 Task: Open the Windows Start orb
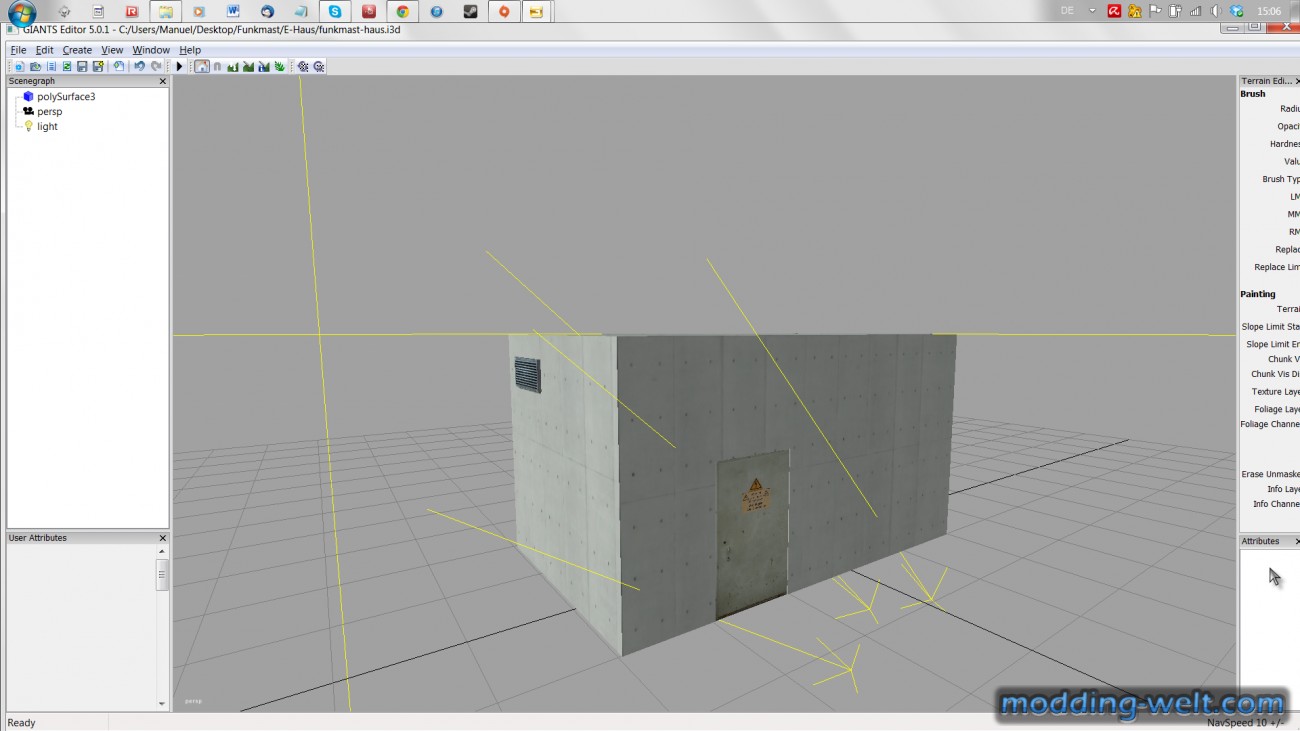tap(22, 12)
